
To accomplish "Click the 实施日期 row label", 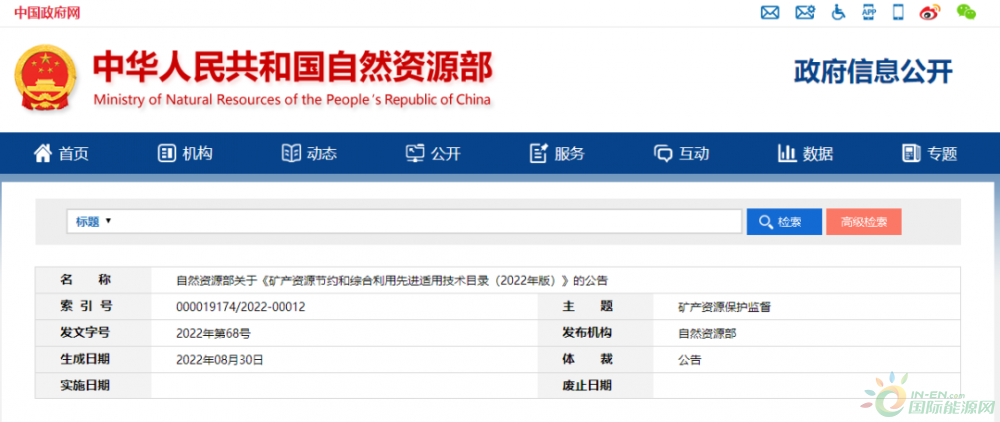I will pyautogui.click(x=84, y=386).
